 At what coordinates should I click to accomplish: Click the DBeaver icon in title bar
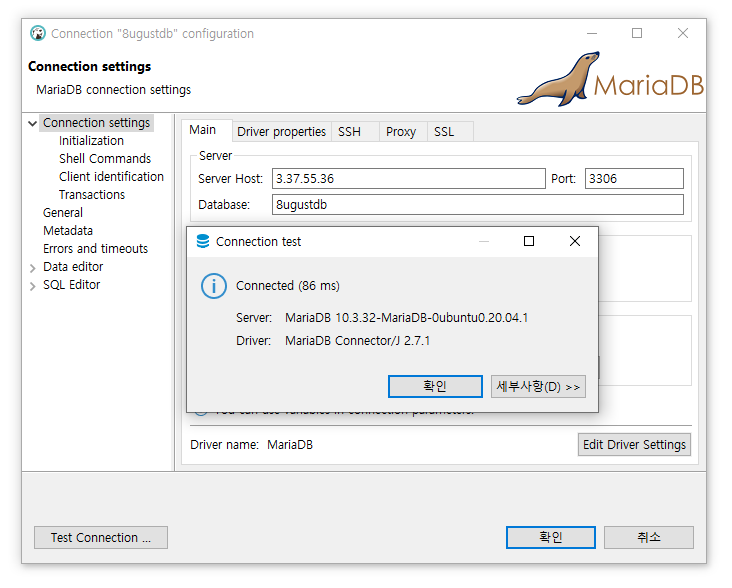coord(38,34)
